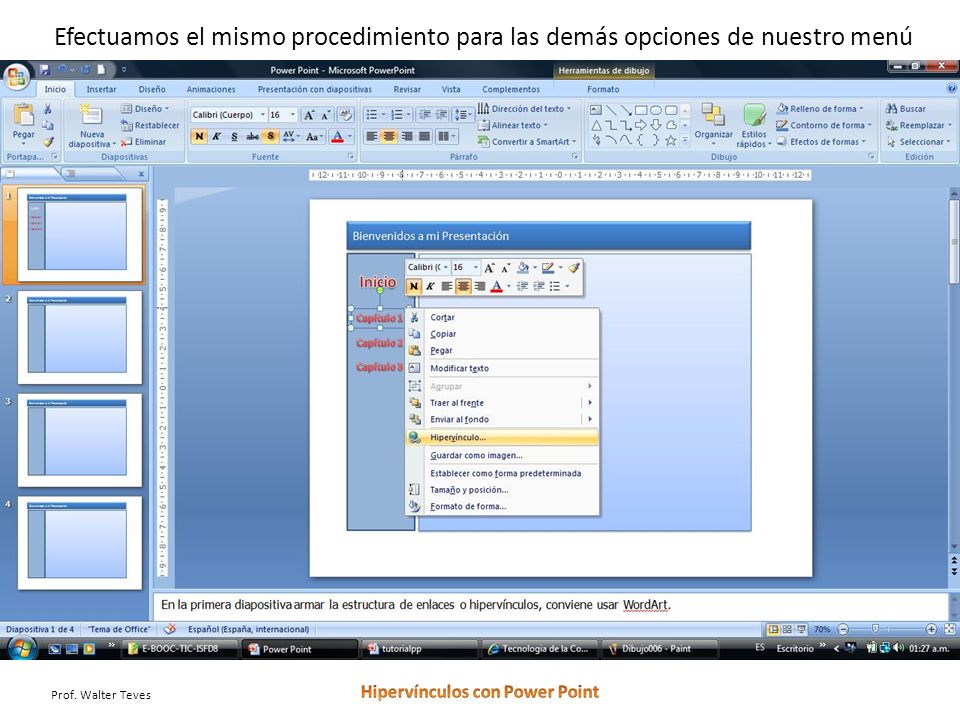Click the Organizar arrange icon
Viewport: 960px width, 720px height.
713,114
